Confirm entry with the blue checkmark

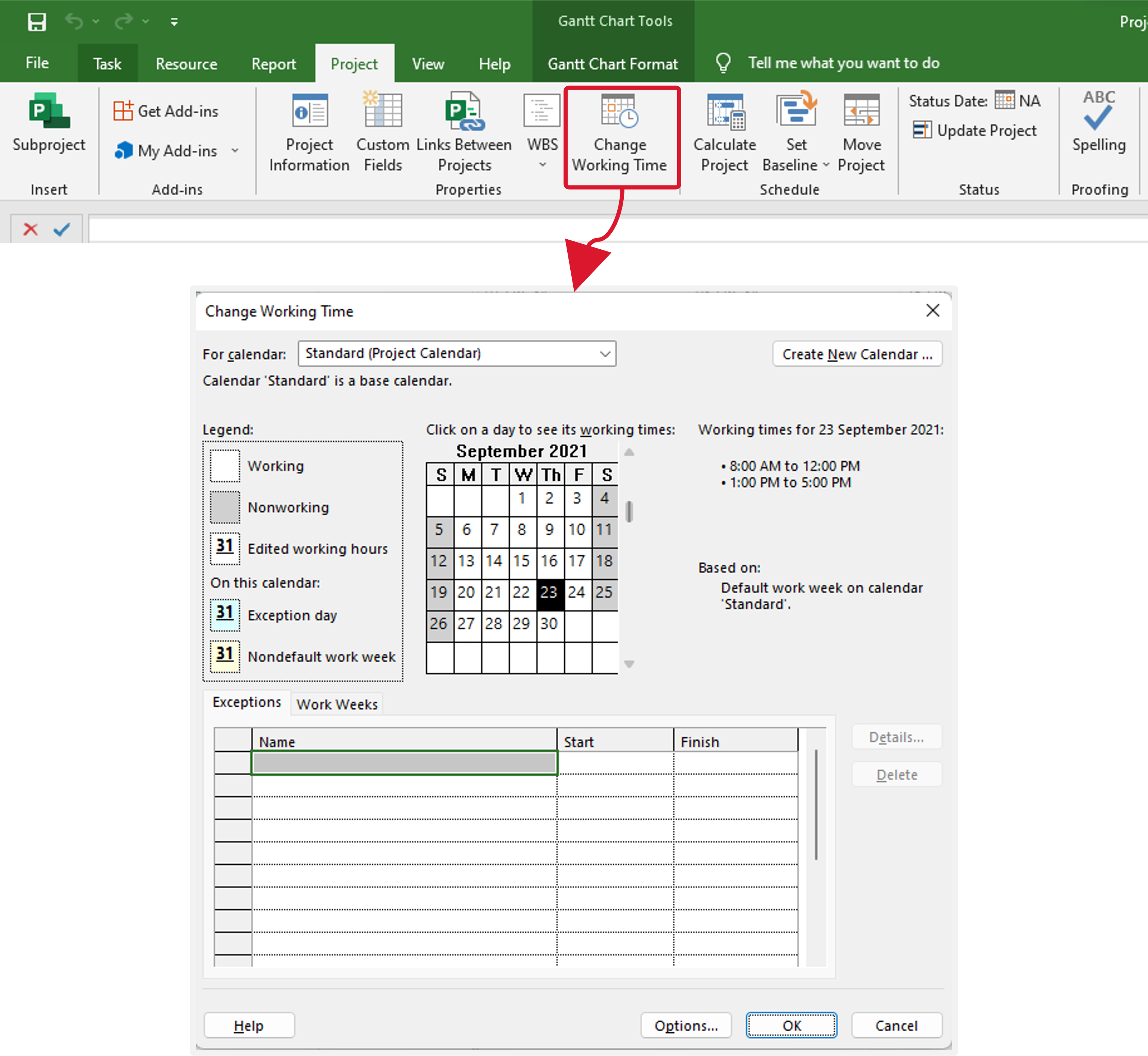tap(62, 229)
